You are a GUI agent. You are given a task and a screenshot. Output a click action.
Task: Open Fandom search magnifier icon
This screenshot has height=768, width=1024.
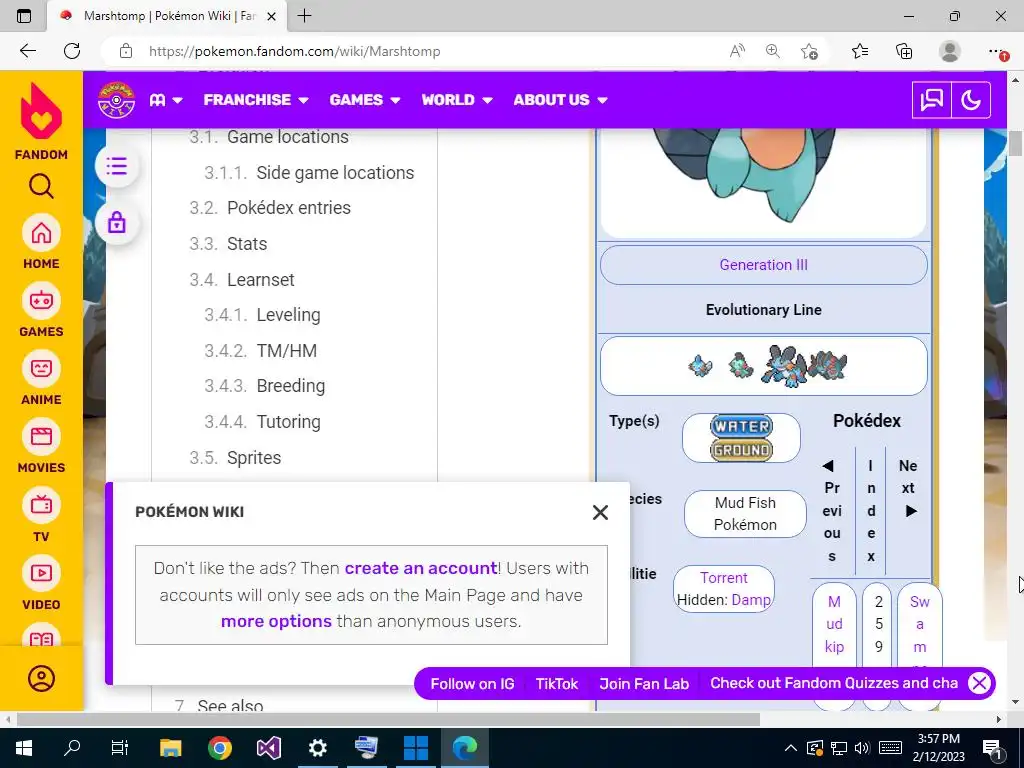point(41,187)
